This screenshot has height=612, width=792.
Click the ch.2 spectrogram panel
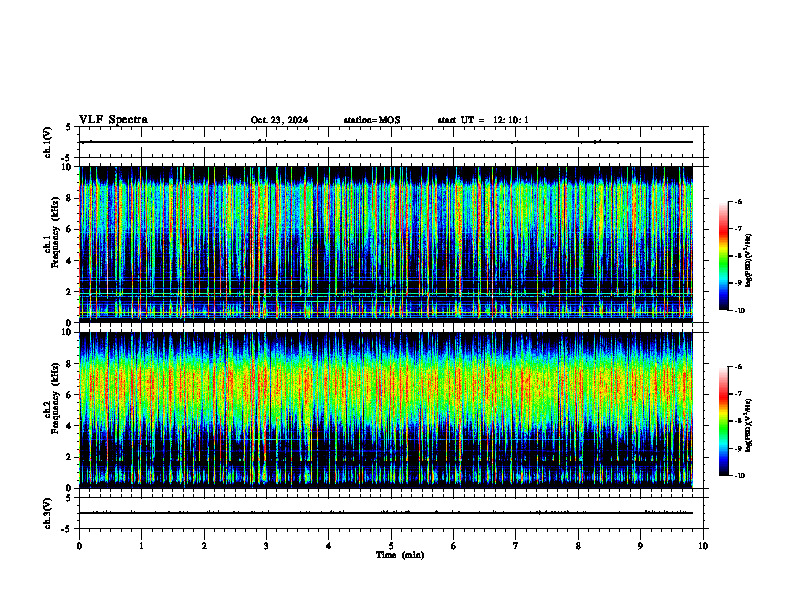point(386,410)
